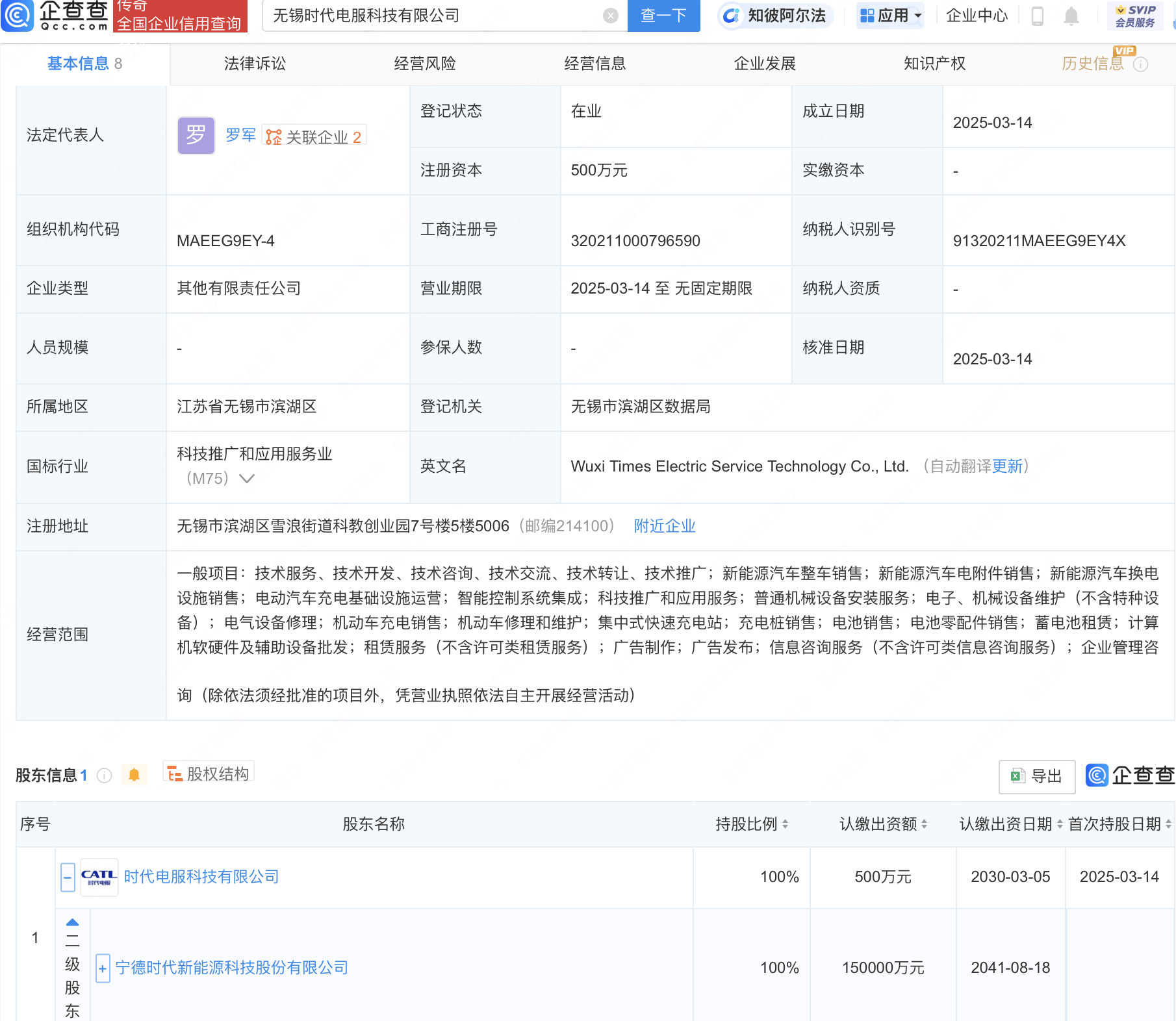Switch to 法律诉讼 tab
The image size is (1176, 1021).
[255, 64]
